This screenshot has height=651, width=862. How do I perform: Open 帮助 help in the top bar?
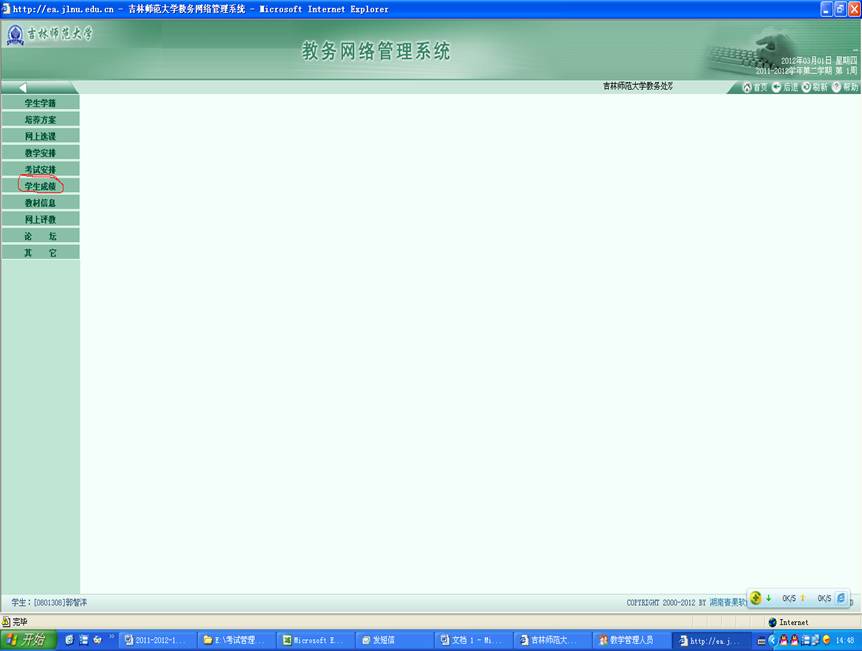pos(844,88)
